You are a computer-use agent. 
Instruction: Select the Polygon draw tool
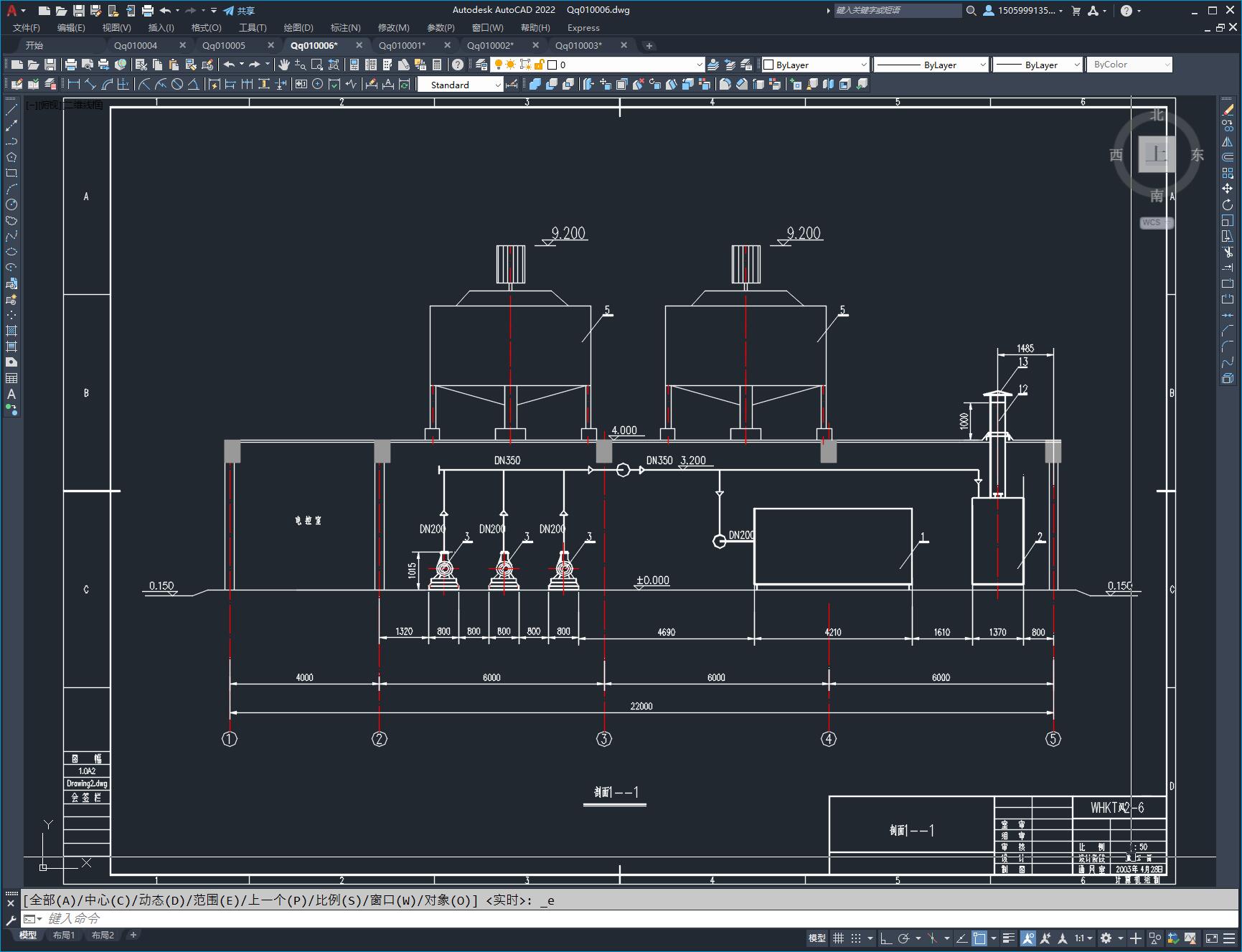click(x=11, y=157)
